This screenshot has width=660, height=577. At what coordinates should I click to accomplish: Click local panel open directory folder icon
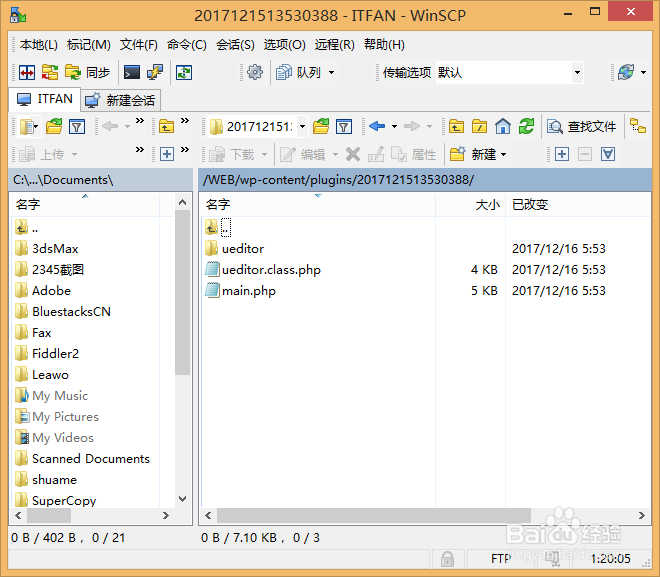(54, 127)
